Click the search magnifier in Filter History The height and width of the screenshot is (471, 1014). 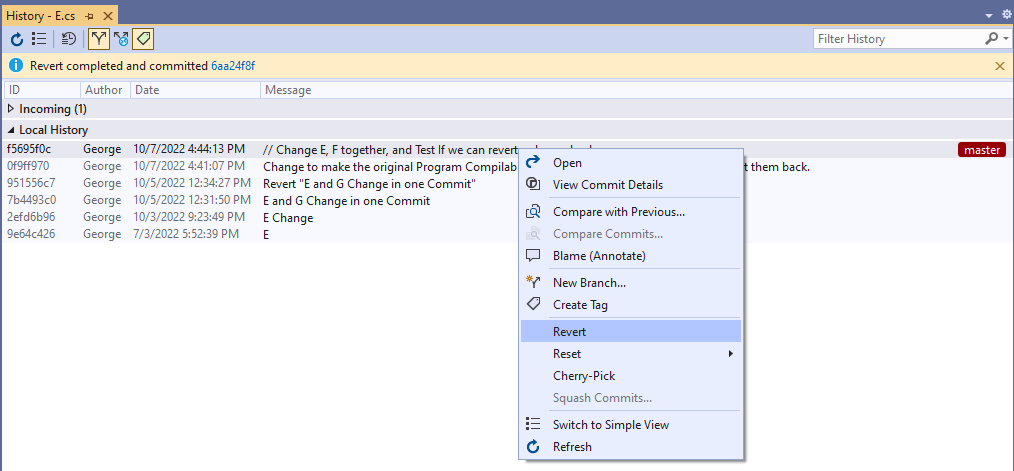point(991,39)
